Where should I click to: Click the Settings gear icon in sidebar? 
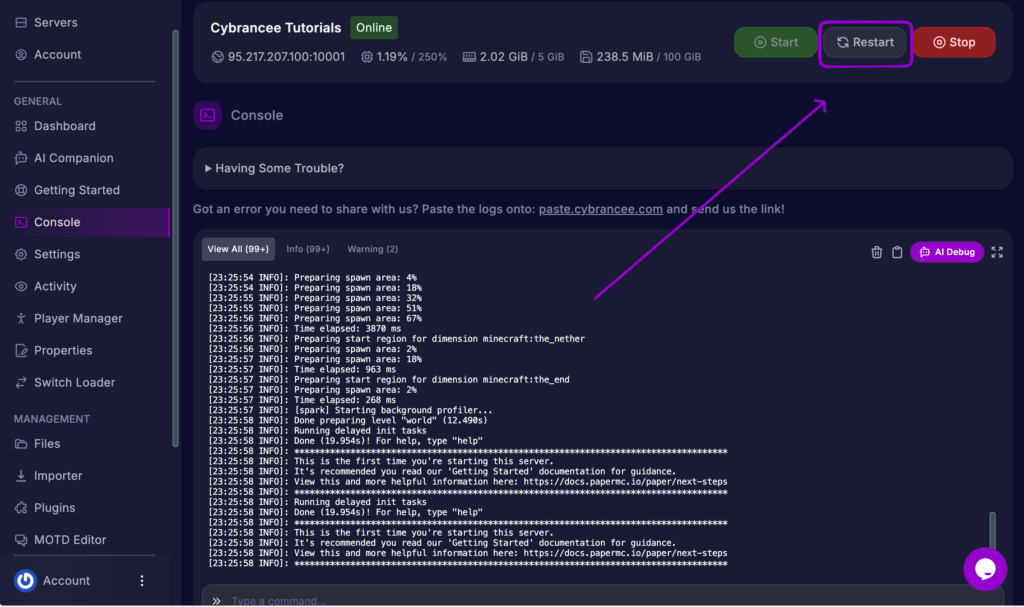(x=21, y=254)
